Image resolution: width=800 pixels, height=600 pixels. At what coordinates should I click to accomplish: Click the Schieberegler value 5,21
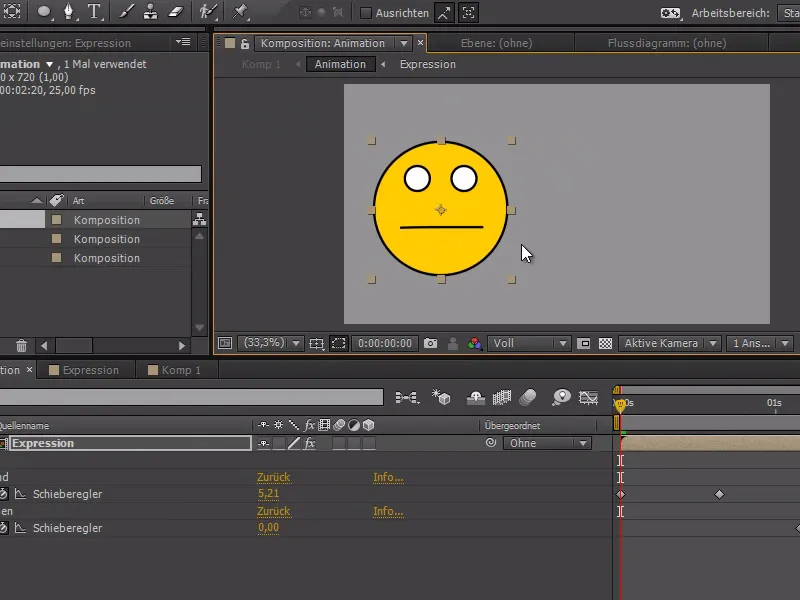point(268,494)
